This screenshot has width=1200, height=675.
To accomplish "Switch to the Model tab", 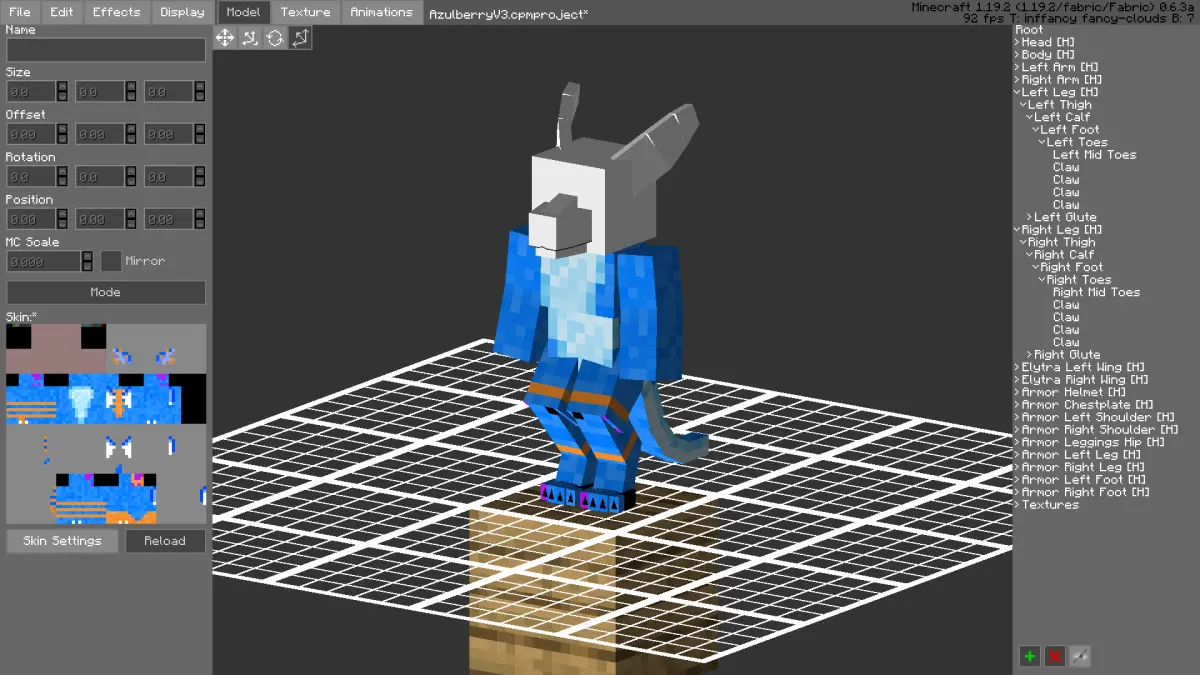I will point(243,12).
